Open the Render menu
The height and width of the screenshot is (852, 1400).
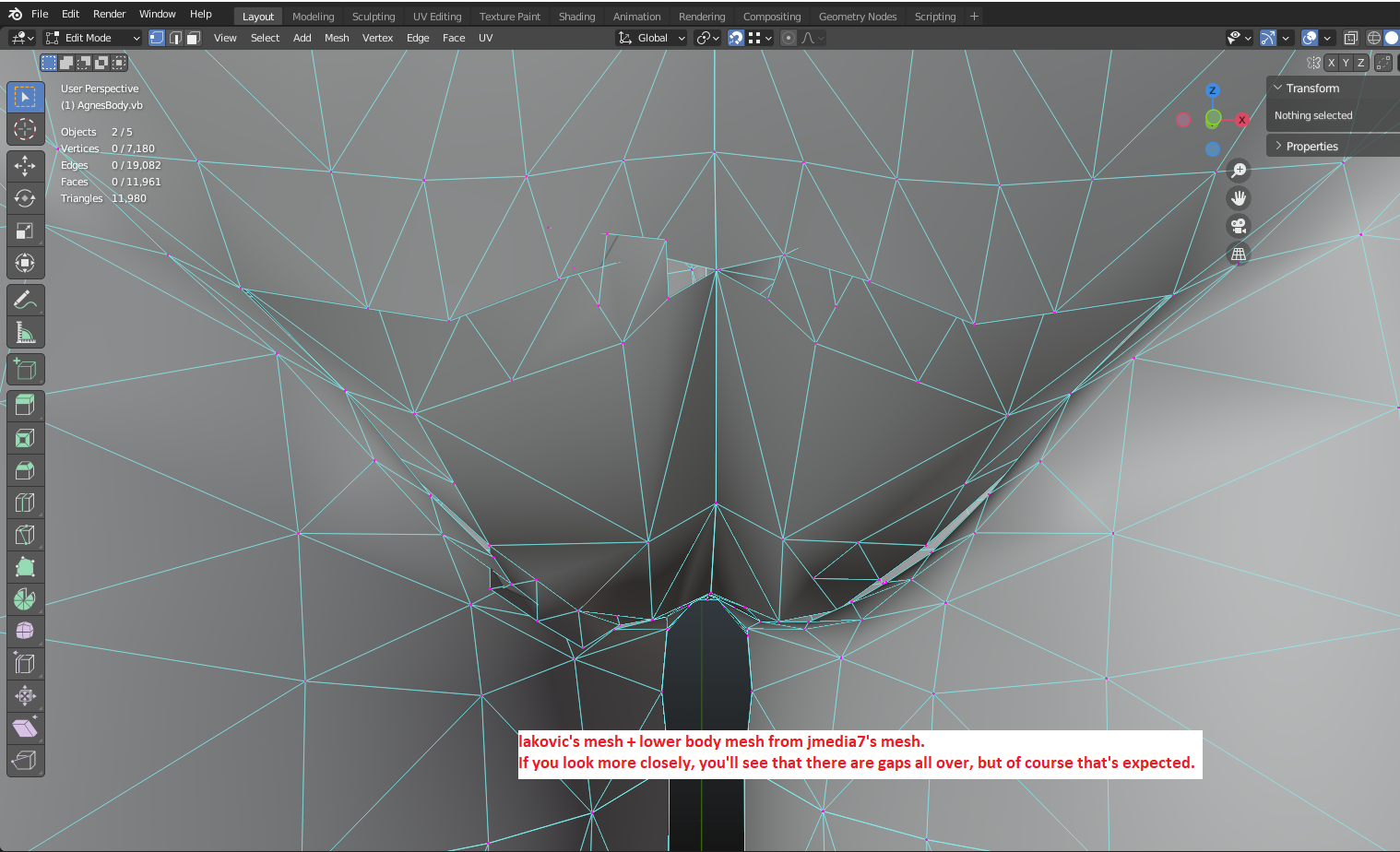click(x=109, y=14)
